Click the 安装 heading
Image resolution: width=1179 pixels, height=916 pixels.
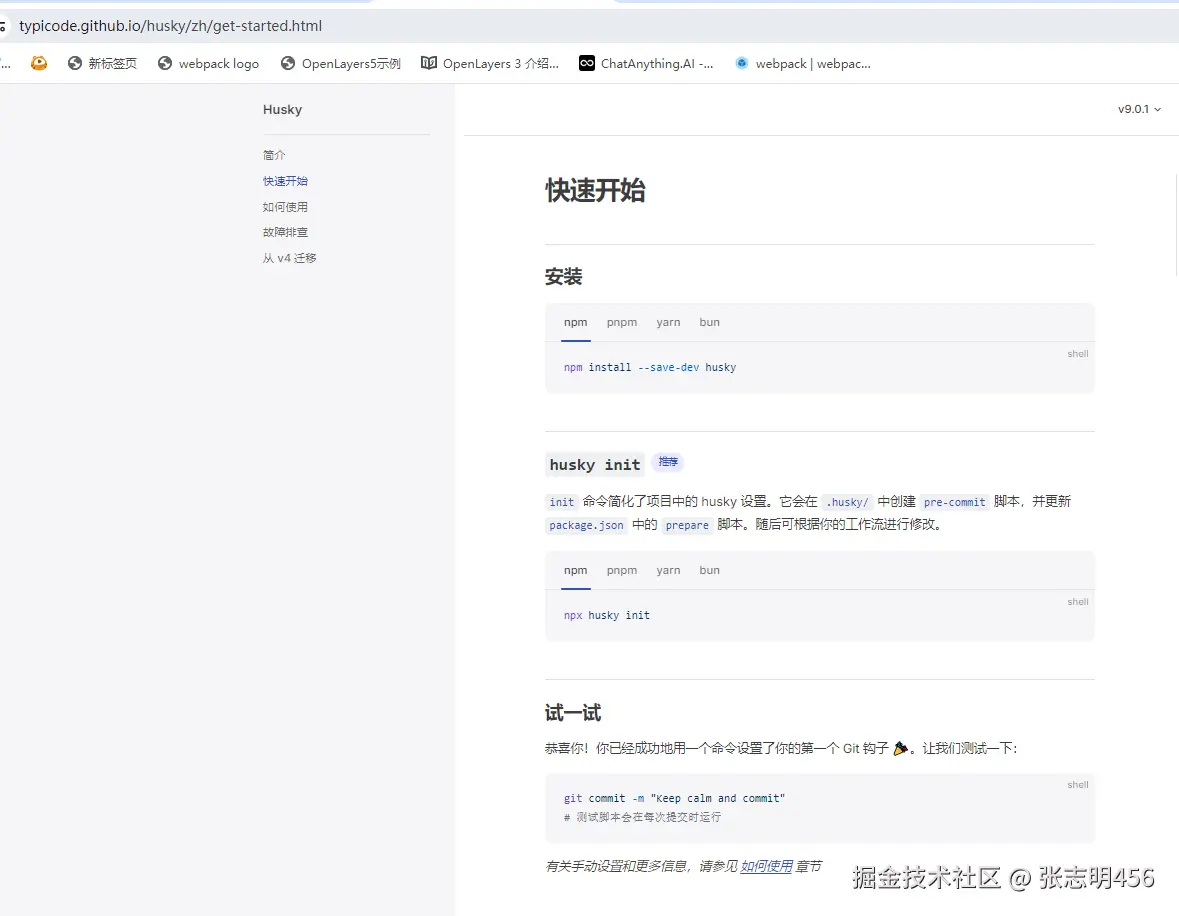[x=563, y=277]
